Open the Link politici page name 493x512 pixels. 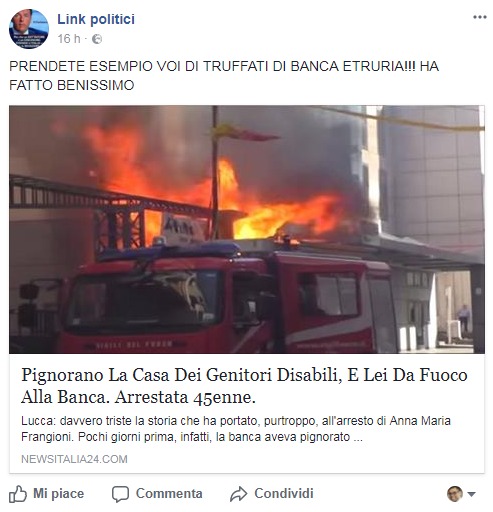click(96, 19)
